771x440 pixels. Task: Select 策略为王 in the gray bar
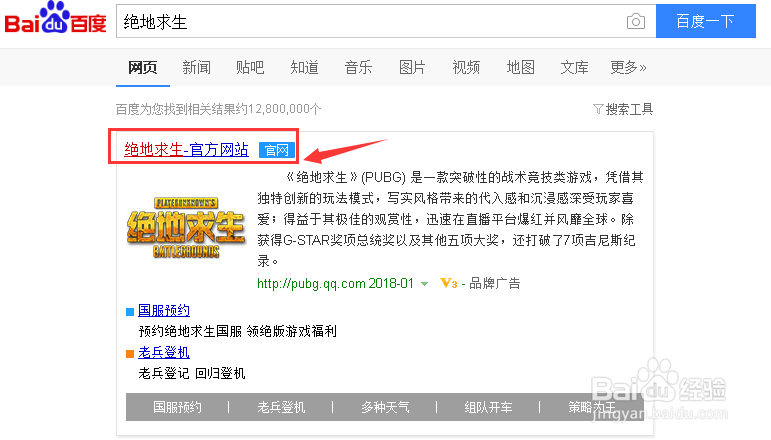[592, 407]
